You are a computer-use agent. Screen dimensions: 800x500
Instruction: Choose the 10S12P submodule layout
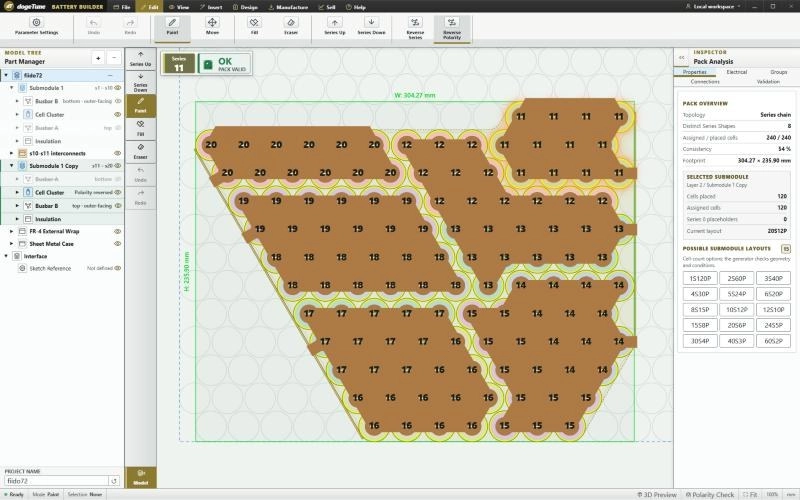pyautogui.click(x=737, y=310)
